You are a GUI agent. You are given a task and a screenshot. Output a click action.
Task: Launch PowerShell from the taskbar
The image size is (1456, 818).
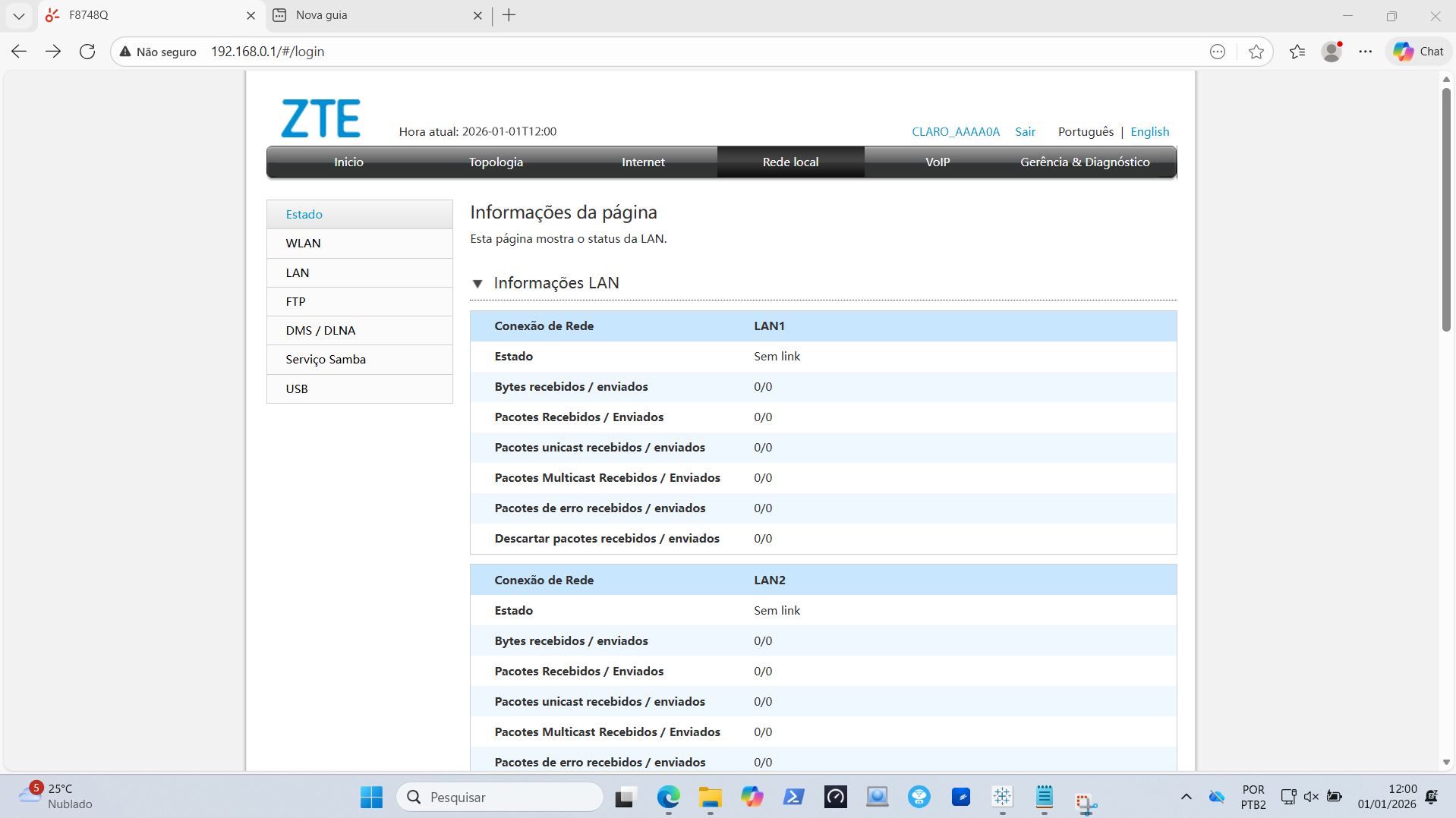coord(793,798)
